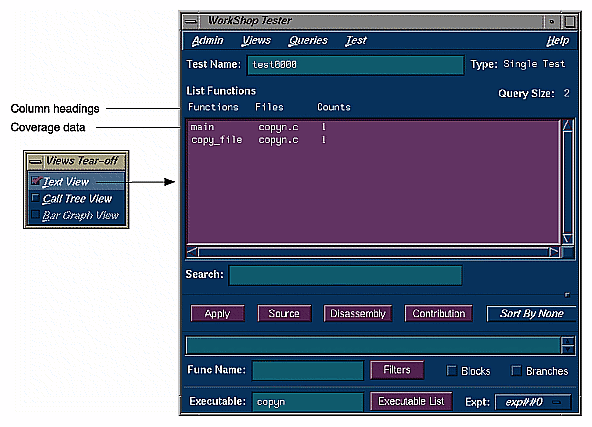
Task: Open the Views menu
Action: click(256, 40)
